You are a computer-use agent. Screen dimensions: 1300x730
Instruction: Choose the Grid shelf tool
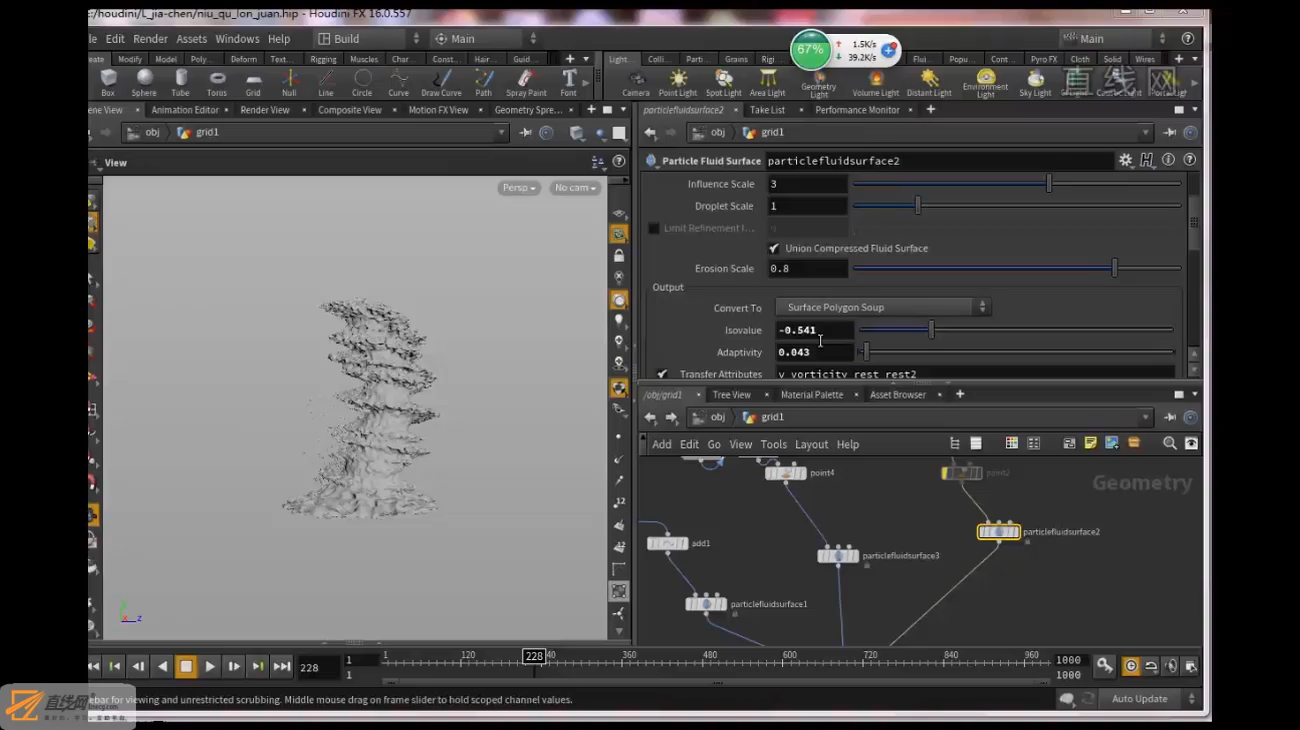[x=253, y=82]
